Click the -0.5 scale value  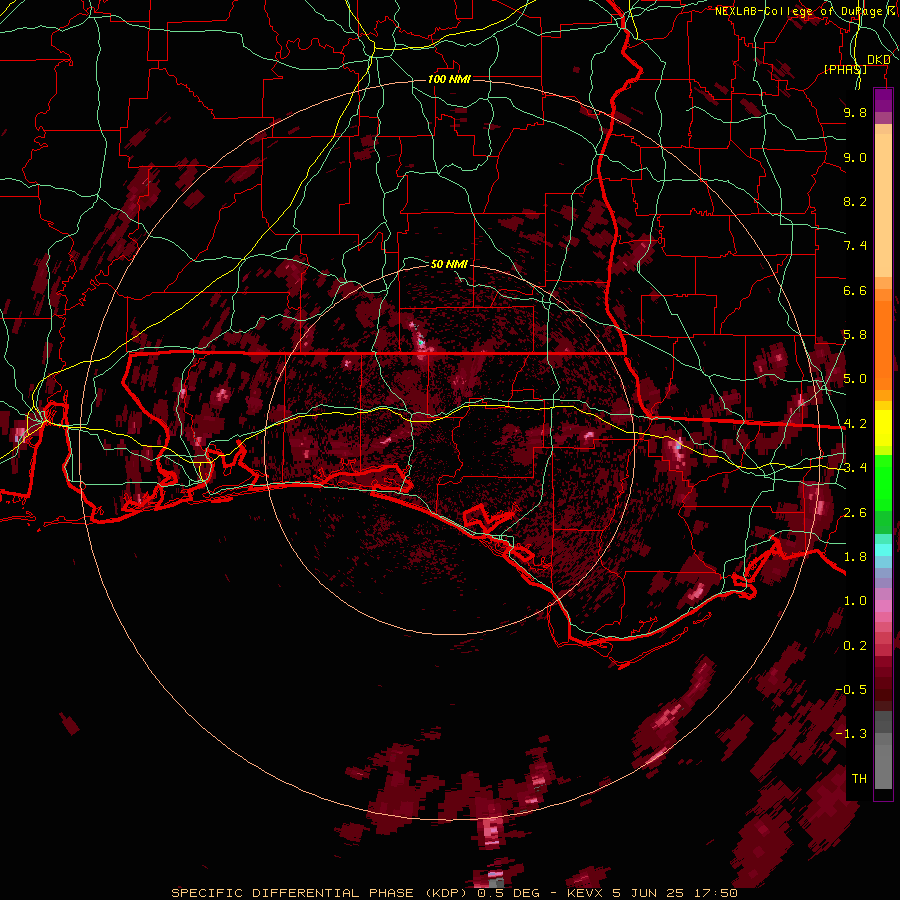pos(851,689)
